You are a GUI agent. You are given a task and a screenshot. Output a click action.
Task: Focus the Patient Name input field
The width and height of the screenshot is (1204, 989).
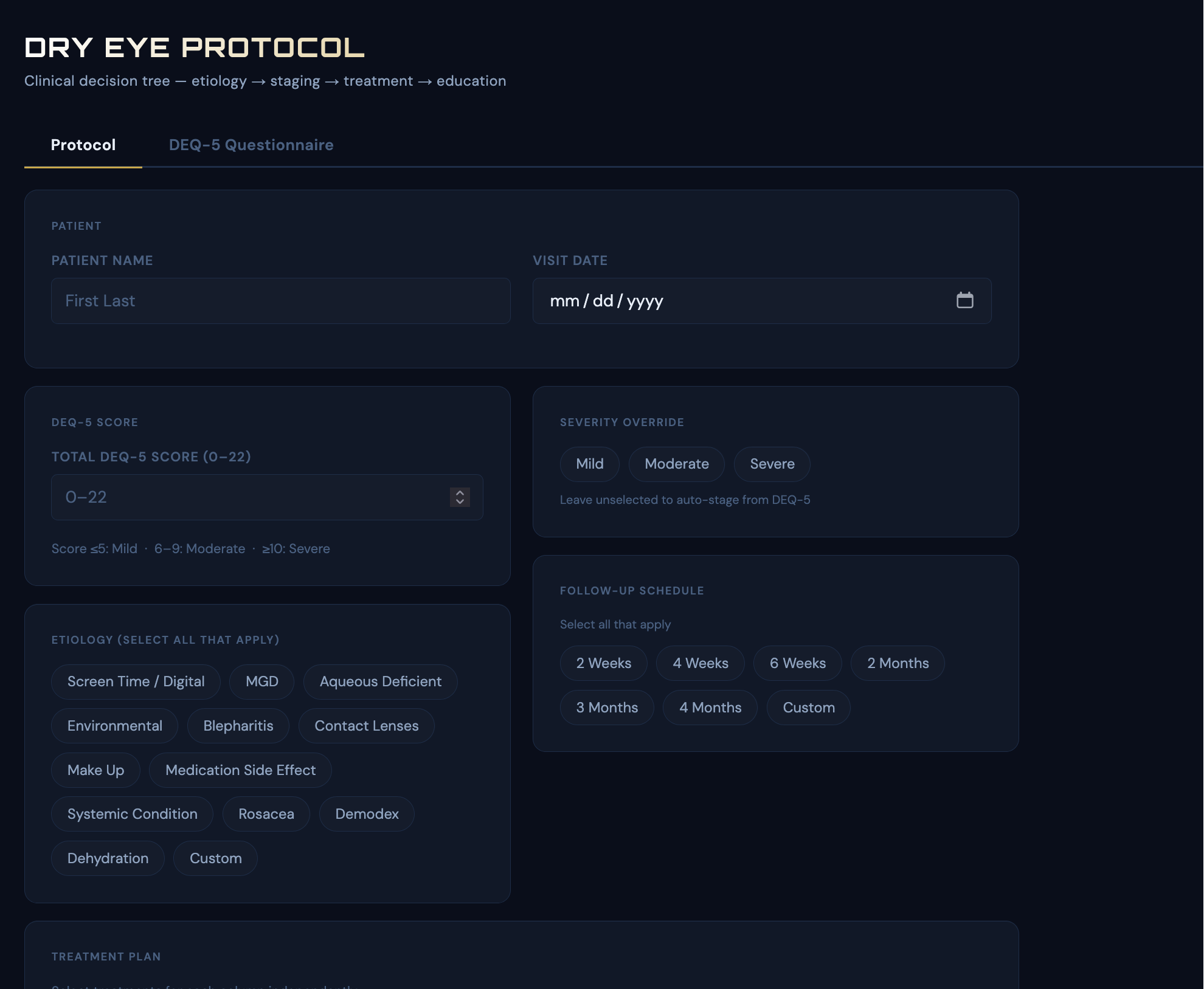281,301
